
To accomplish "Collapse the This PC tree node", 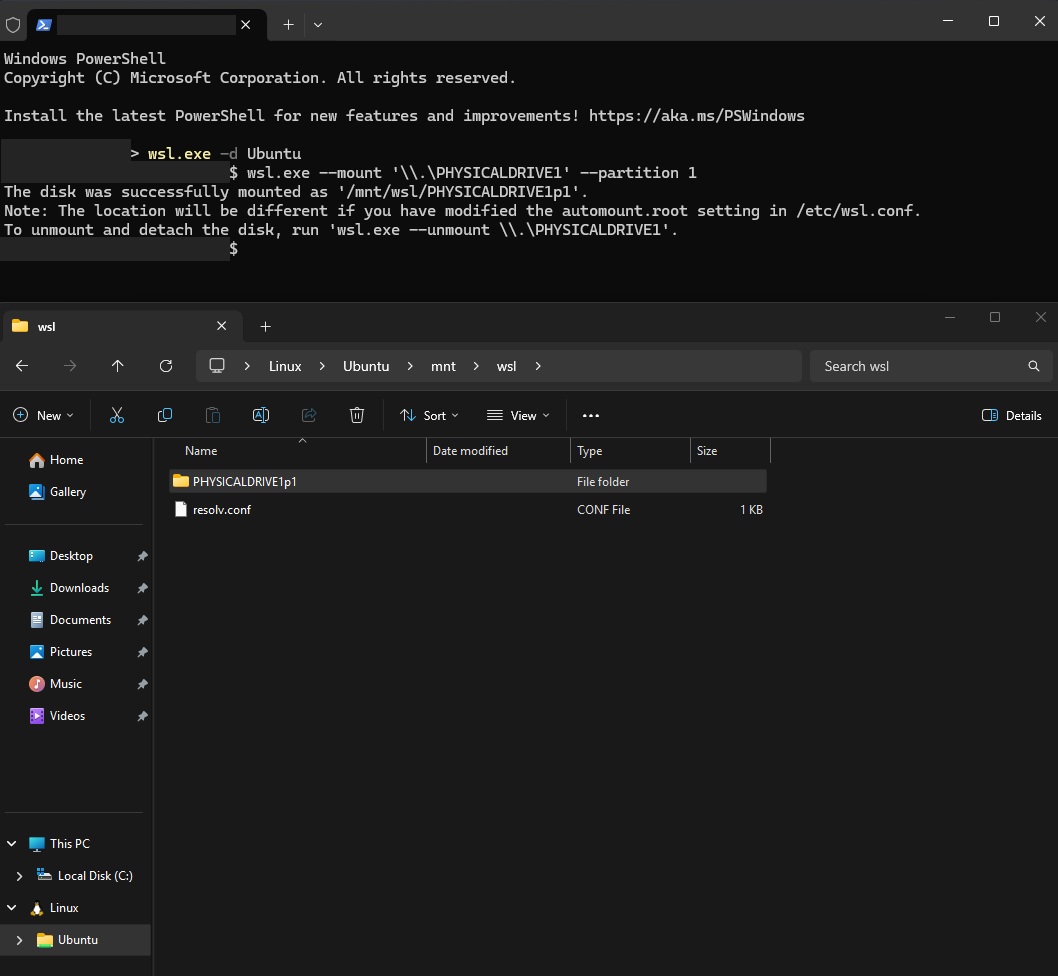I will coord(11,844).
